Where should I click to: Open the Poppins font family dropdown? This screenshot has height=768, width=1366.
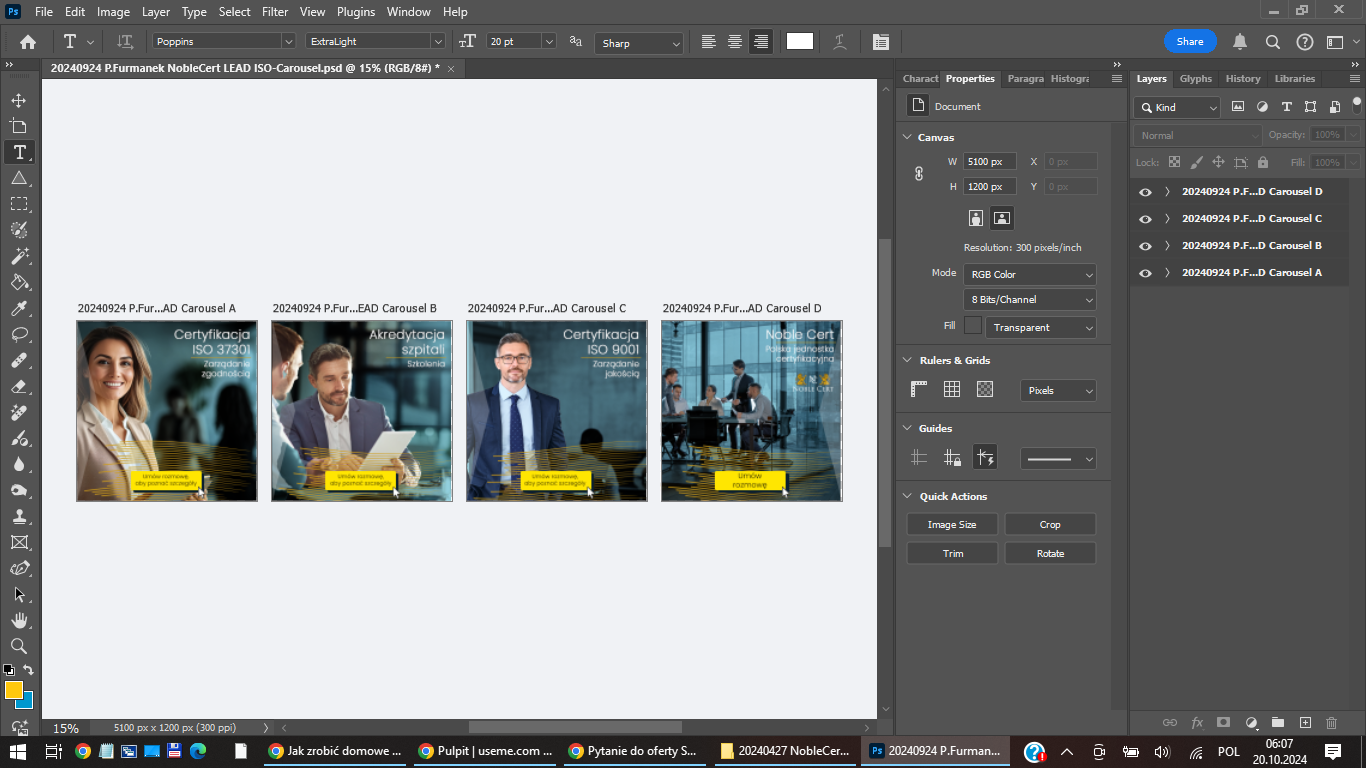tap(288, 42)
